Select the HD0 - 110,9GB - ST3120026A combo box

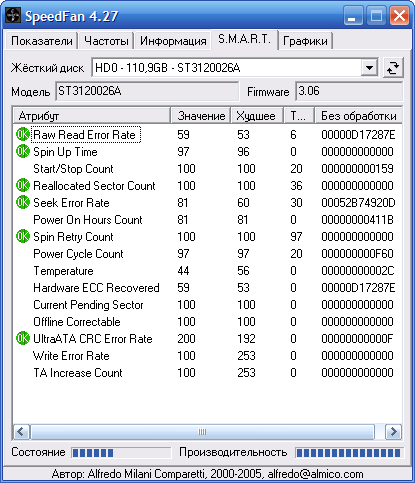(x=235, y=68)
